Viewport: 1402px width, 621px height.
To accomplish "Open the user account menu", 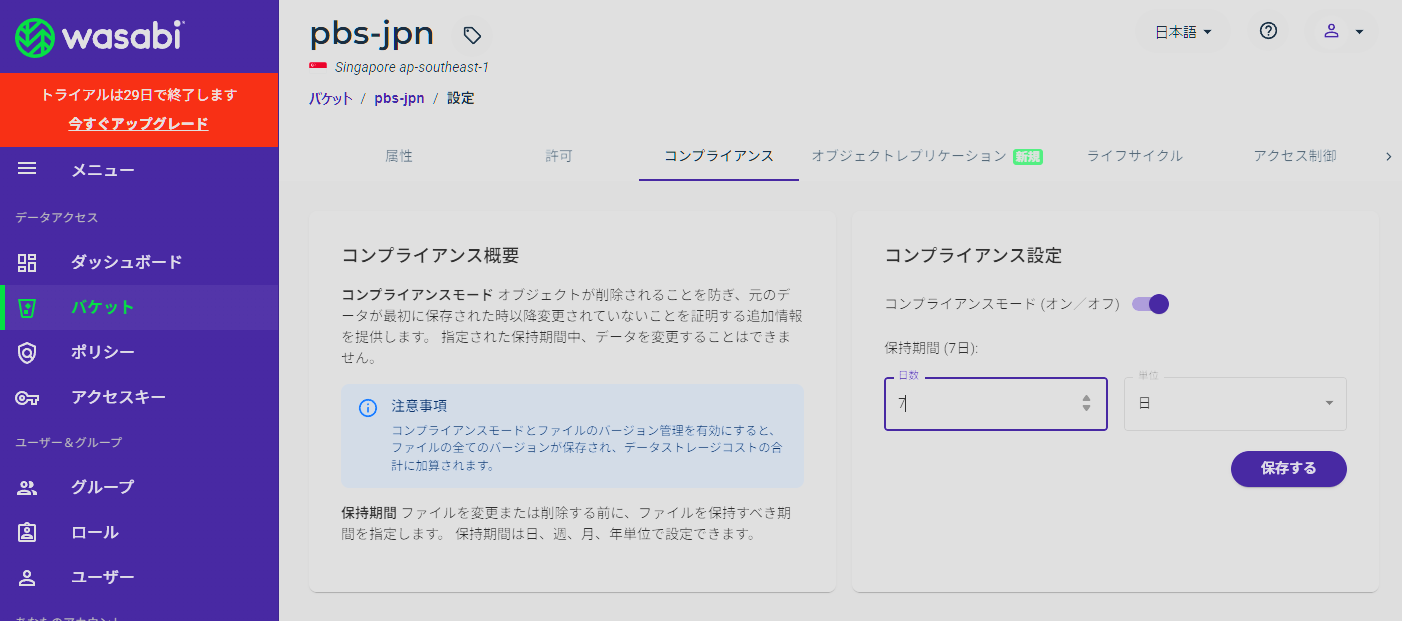I will coord(1342,31).
